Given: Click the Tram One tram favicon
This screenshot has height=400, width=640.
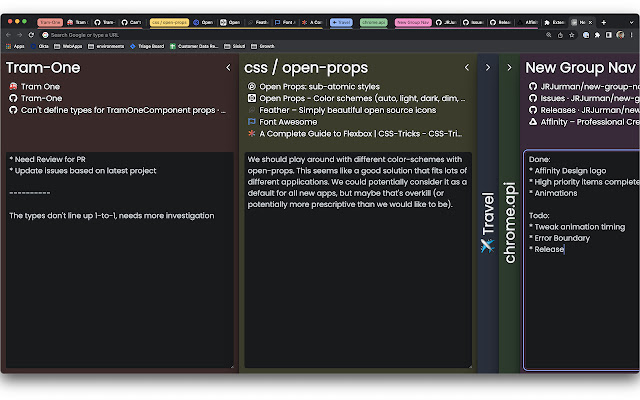Looking at the screenshot, I should coord(13,87).
